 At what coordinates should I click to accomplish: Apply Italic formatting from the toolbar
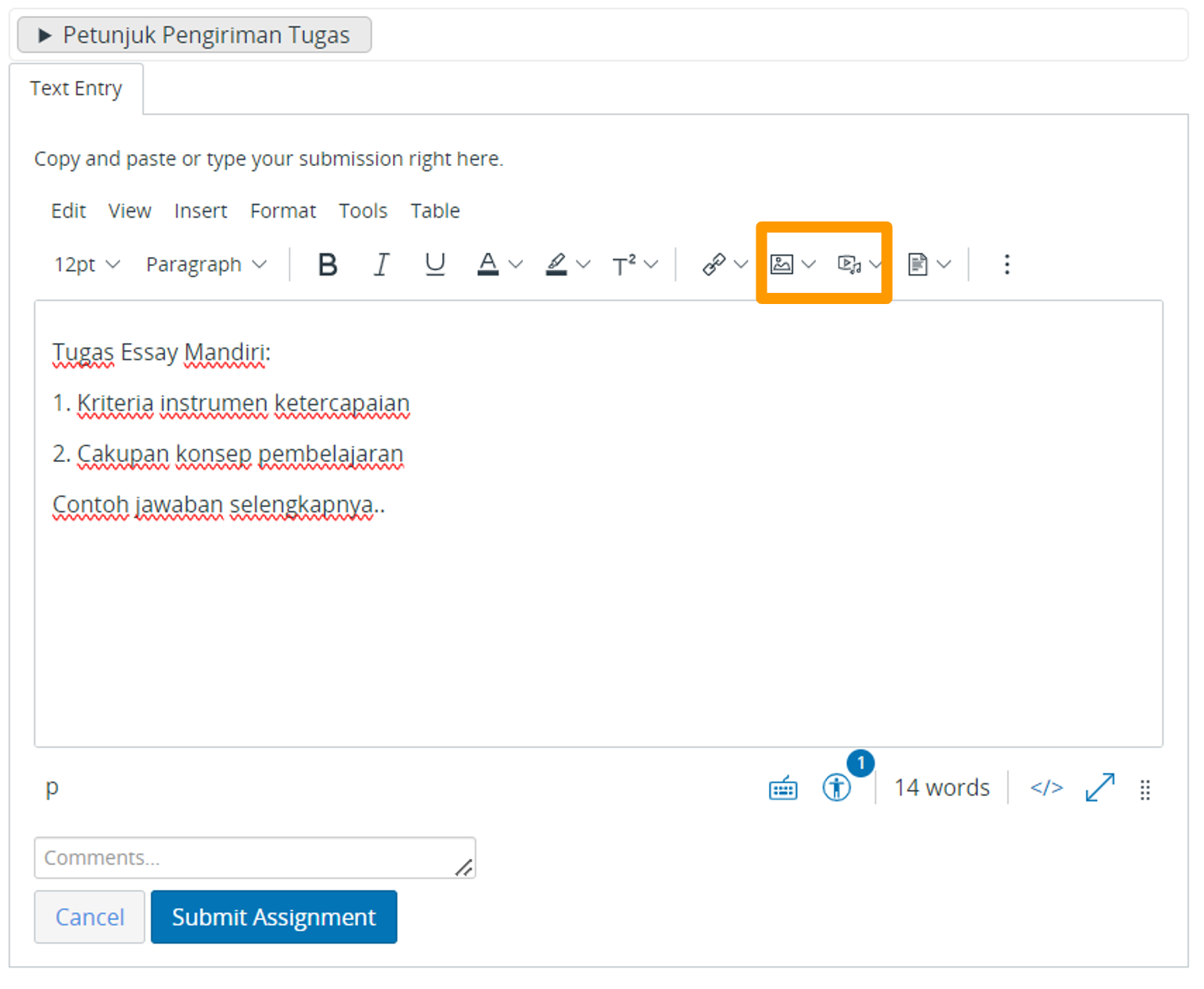tap(382, 264)
